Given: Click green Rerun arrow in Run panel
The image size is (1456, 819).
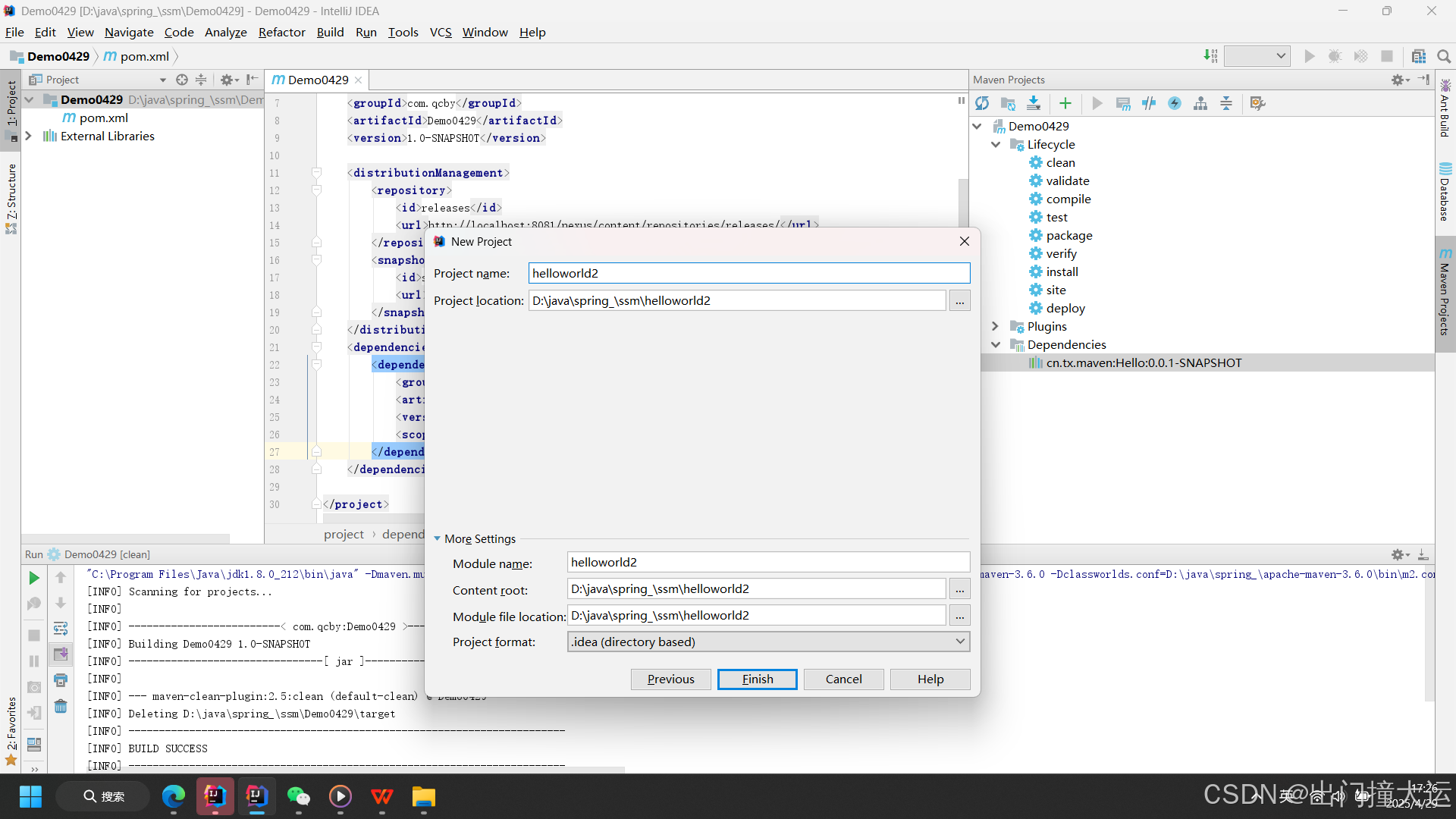Looking at the screenshot, I should (33, 578).
